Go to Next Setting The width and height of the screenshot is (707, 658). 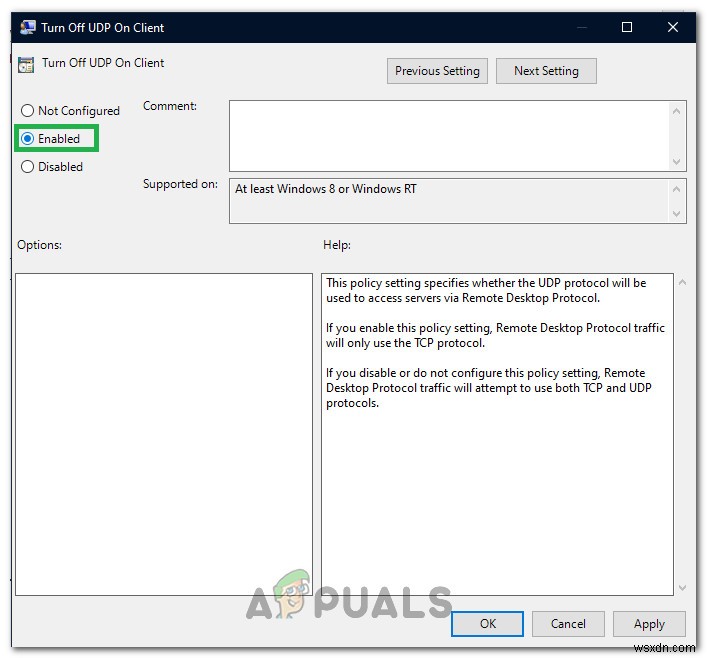point(546,71)
